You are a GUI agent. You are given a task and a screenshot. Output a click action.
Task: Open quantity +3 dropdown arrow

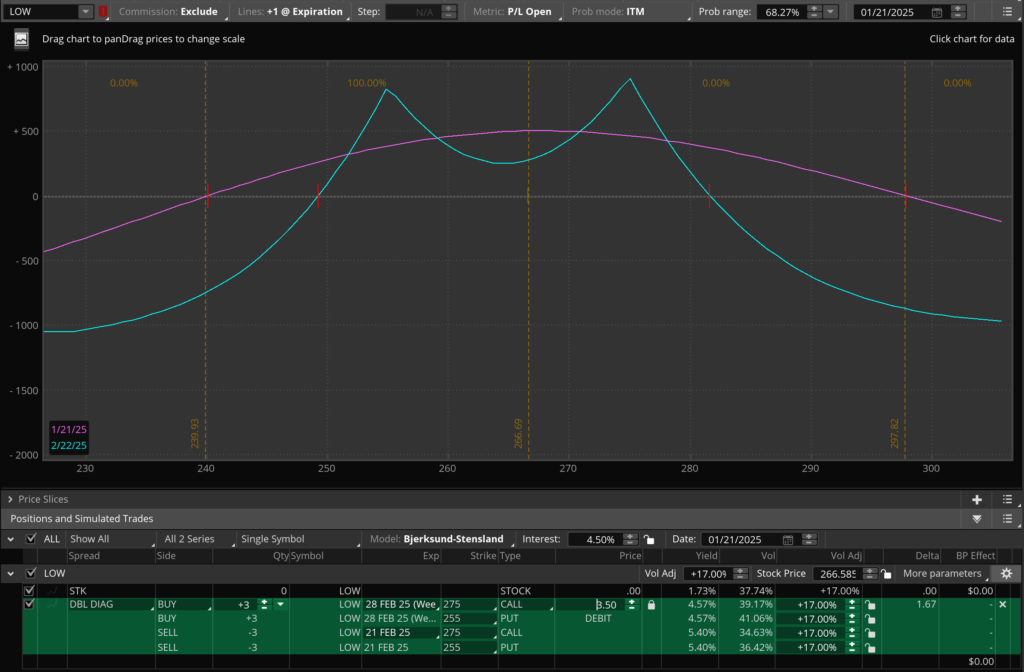tap(280, 605)
